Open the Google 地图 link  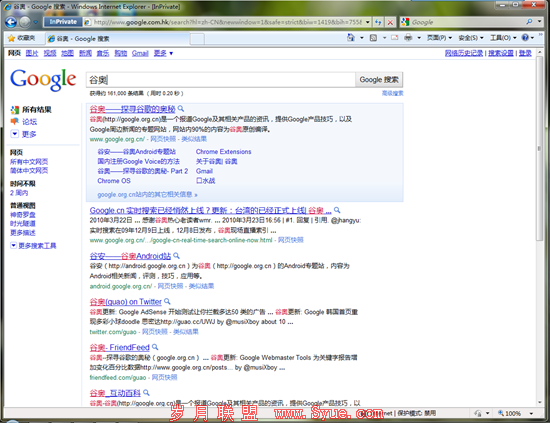pyautogui.click(x=67, y=53)
